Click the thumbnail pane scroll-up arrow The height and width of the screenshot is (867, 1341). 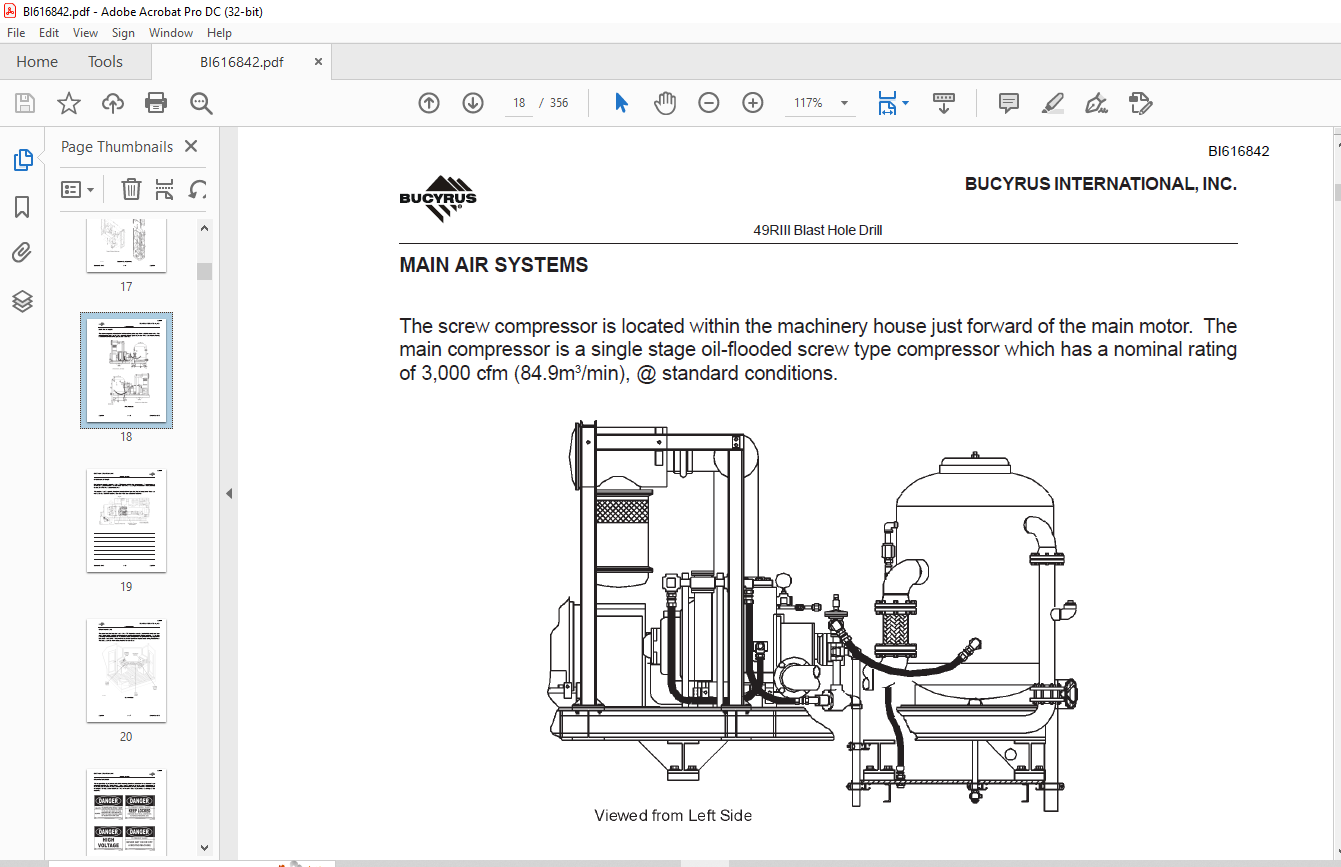(x=204, y=228)
